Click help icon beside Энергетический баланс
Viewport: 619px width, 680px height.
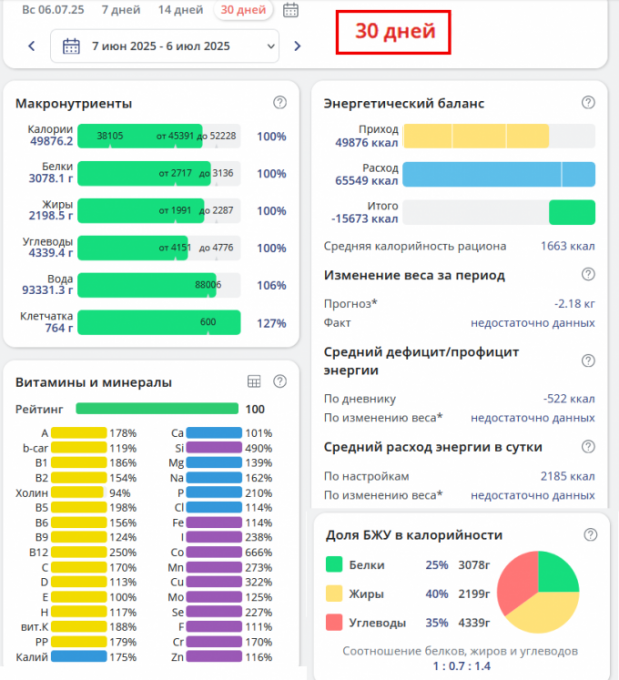[x=588, y=102]
